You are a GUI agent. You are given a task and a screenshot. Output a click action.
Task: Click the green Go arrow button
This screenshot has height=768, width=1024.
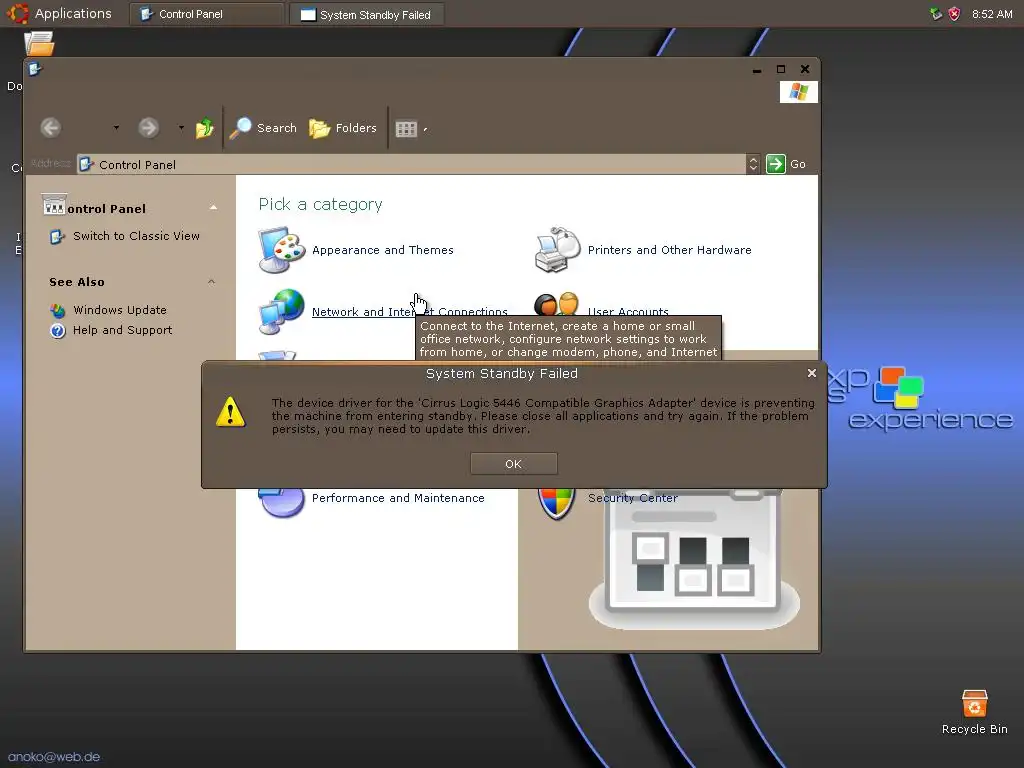click(776, 164)
